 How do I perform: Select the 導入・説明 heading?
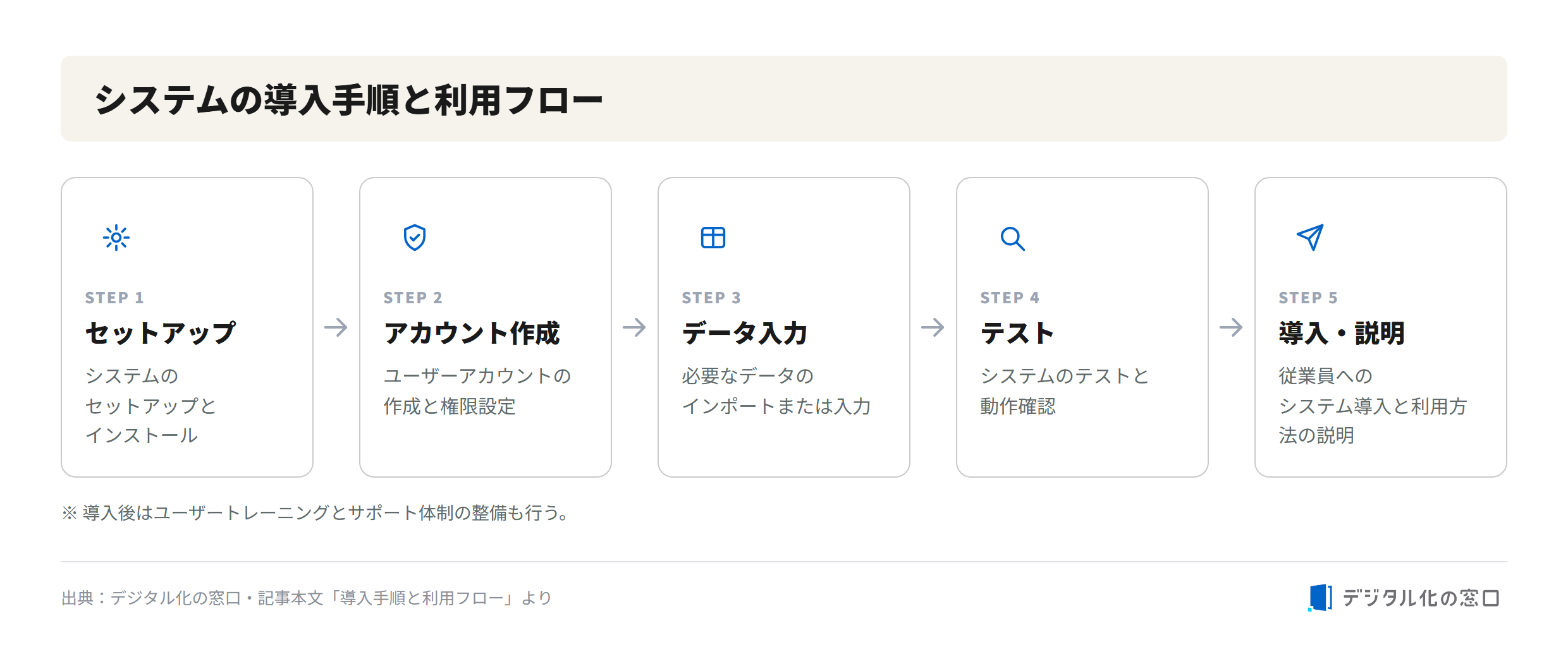[1342, 333]
